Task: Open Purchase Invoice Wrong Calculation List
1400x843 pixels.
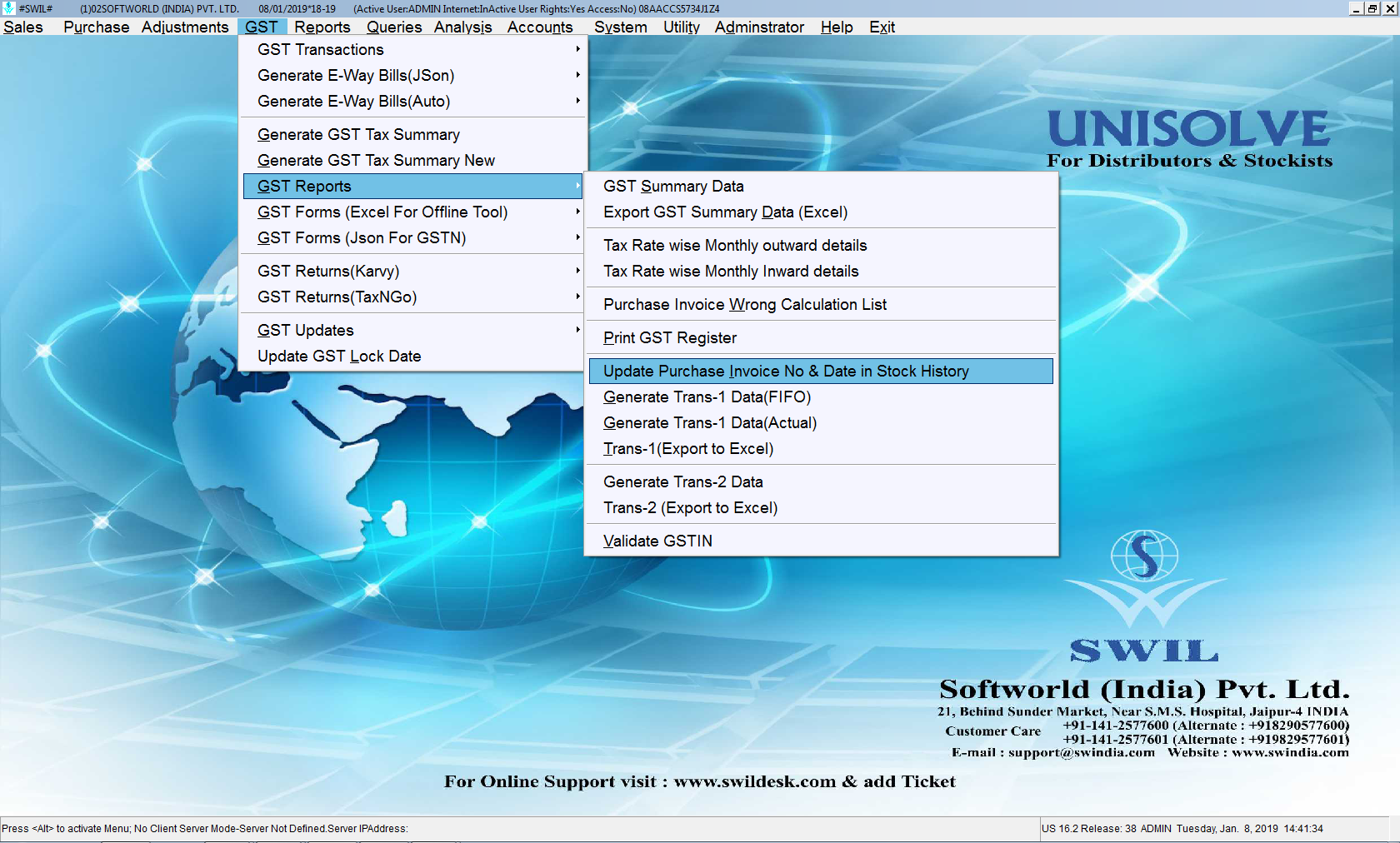Action: point(821,305)
